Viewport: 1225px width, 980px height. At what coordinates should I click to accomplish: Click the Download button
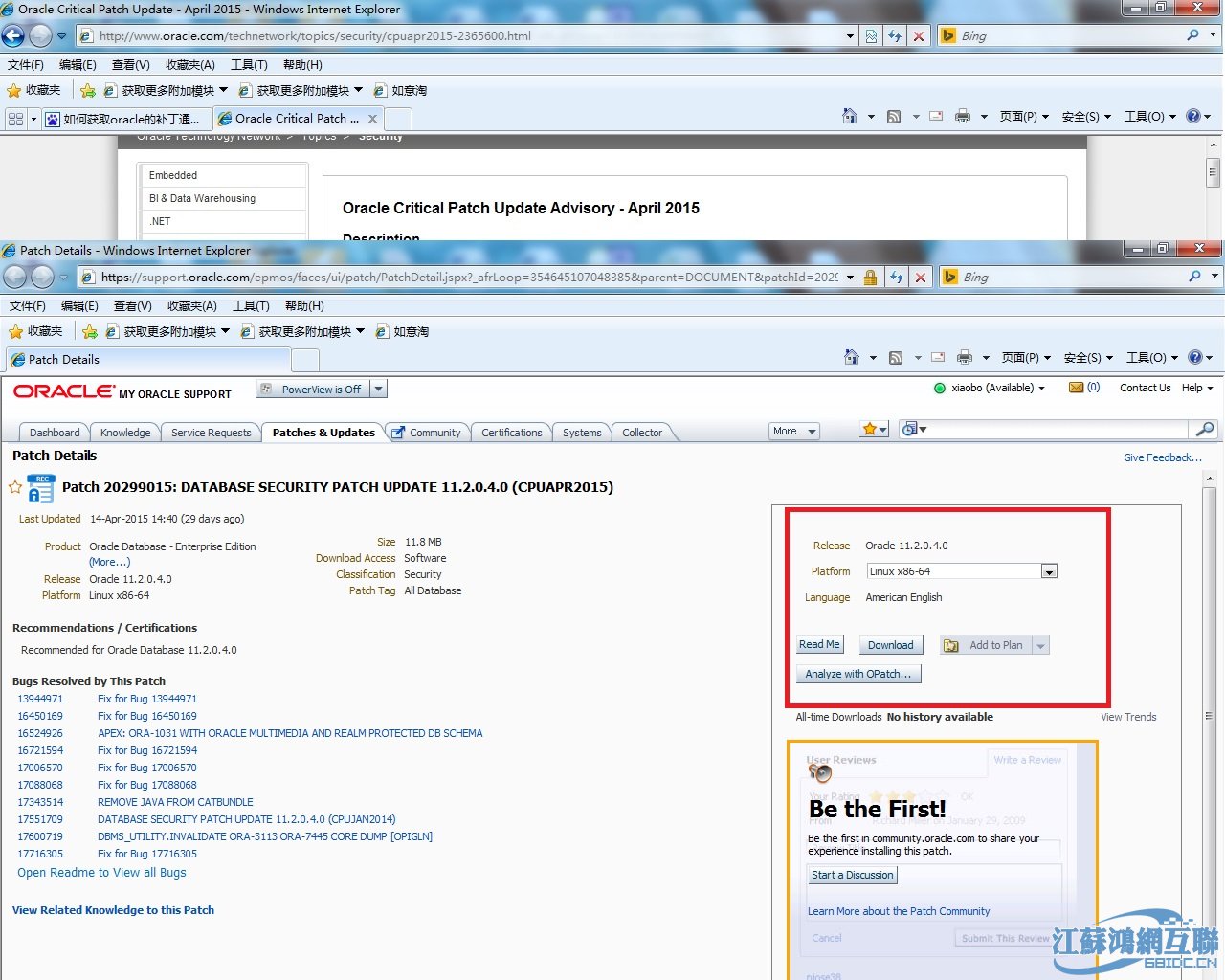[x=890, y=645]
